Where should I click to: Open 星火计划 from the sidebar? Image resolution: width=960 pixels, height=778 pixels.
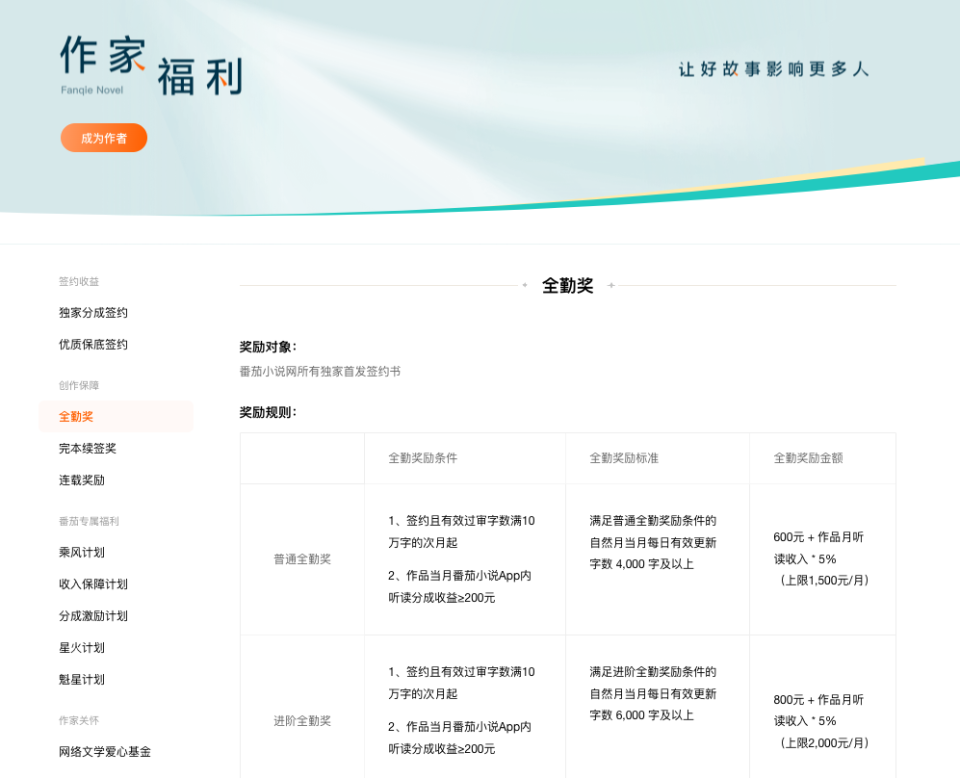click(83, 648)
